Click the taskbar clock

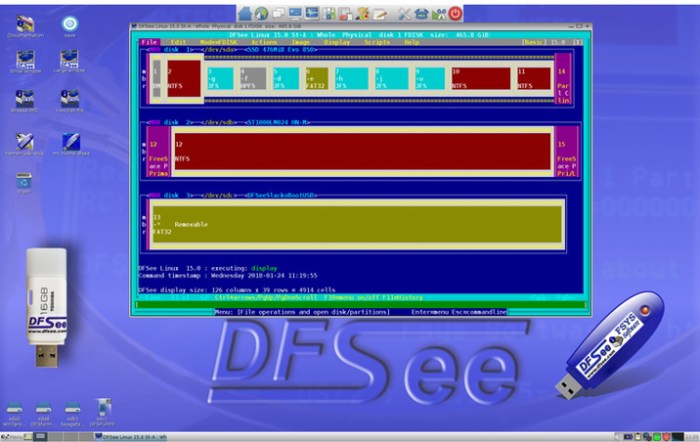(x=692, y=437)
